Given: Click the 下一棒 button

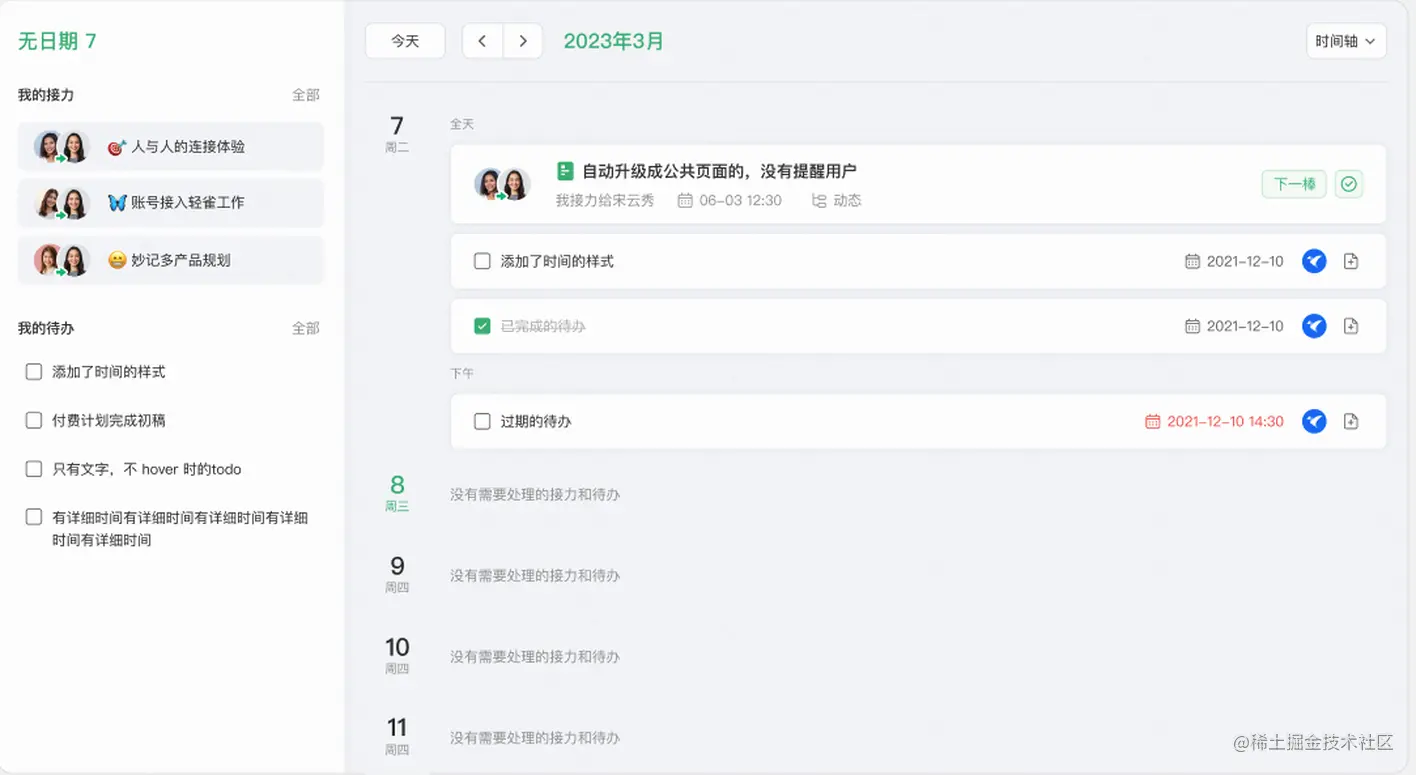Looking at the screenshot, I should coord(1294,184).
